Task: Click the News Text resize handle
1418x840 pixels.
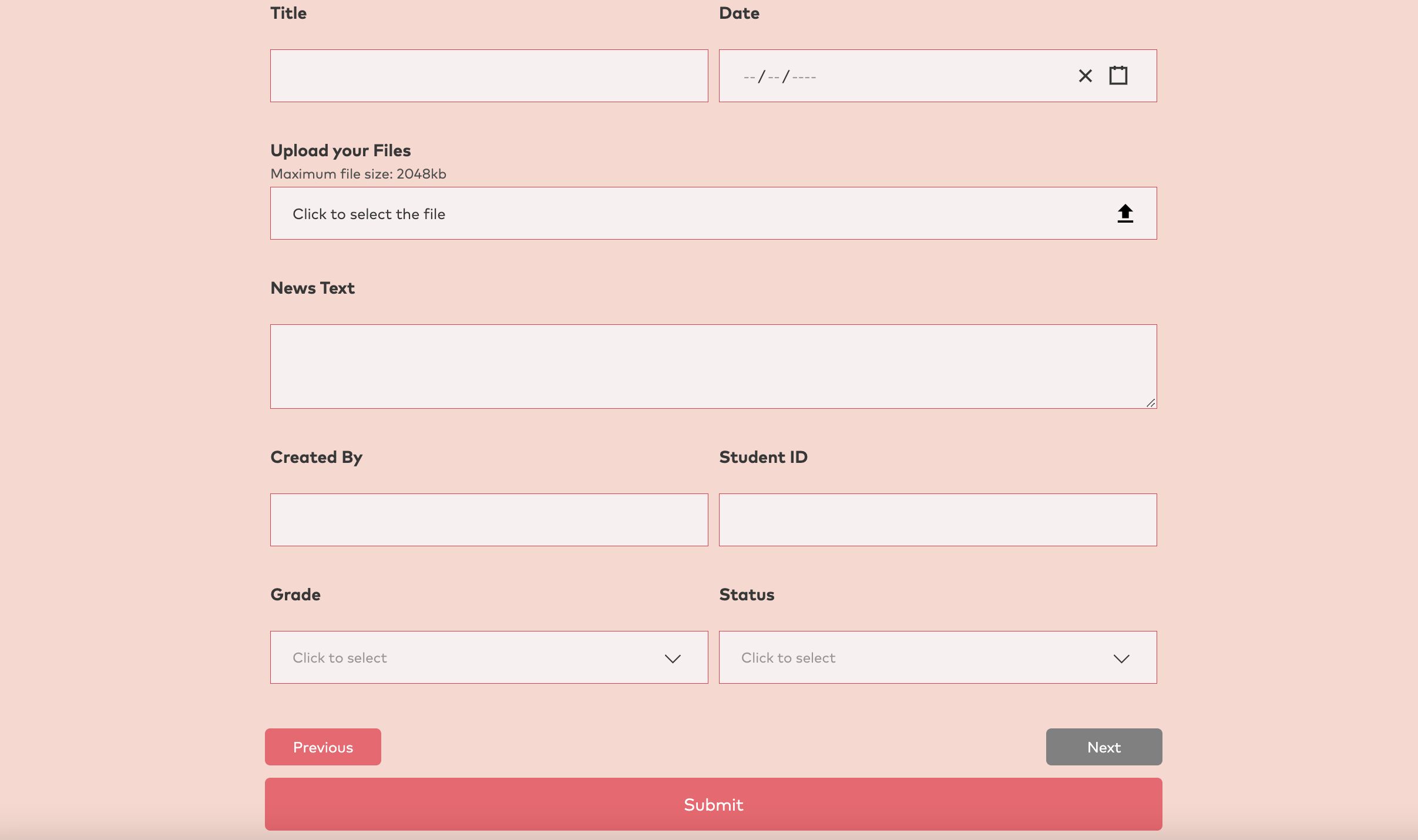Action: click(1151, 403)
